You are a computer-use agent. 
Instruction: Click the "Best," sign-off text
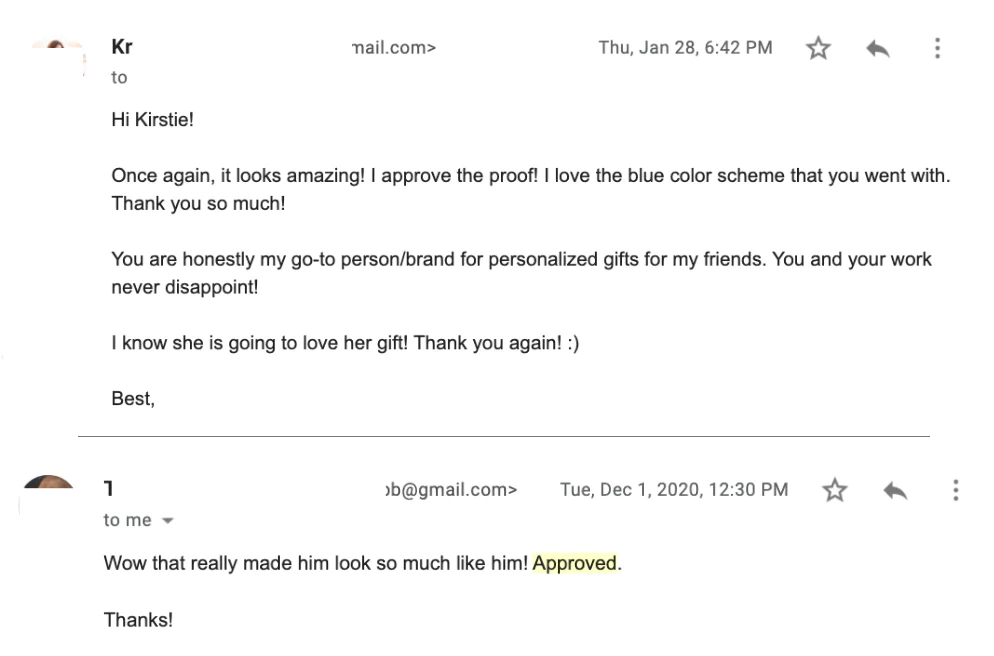pos(133,399)
